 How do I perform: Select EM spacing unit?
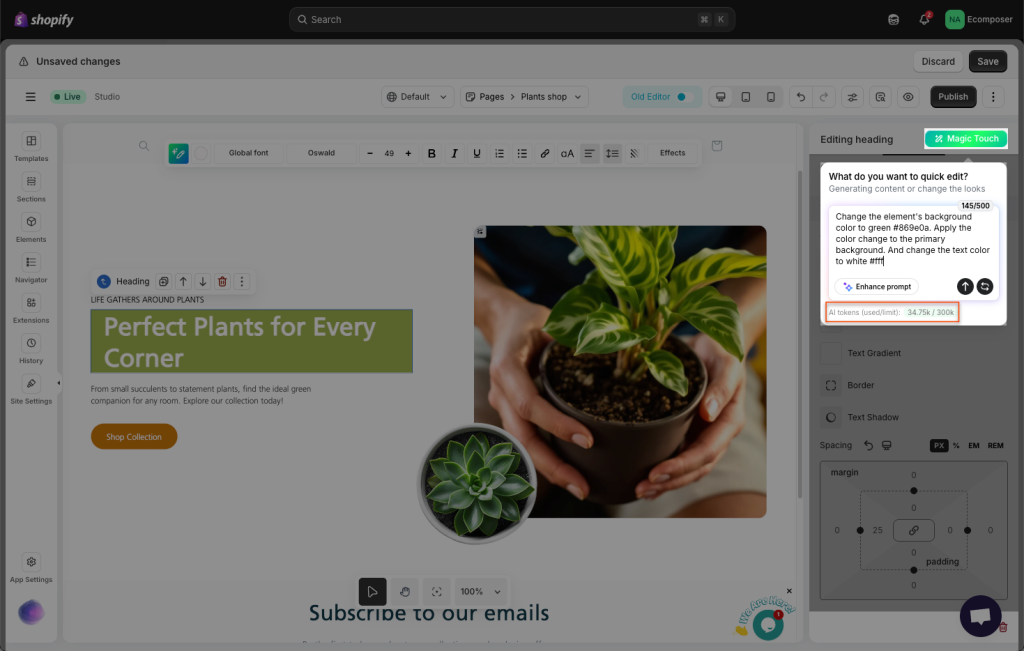pyautogui.click(x=974, y=445)
